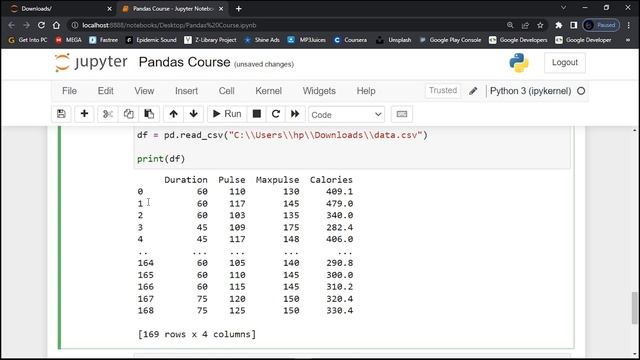Click the page vertical scrollbar thumb
The height and width of the screenshot is (360, 640).
(634, 308)
